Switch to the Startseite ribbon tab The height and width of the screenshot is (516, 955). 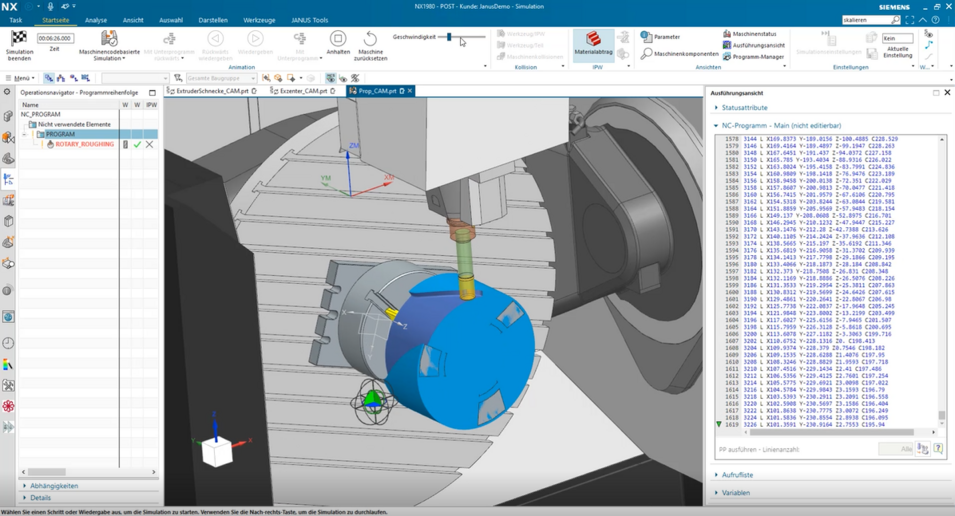[x=55, y=20]
